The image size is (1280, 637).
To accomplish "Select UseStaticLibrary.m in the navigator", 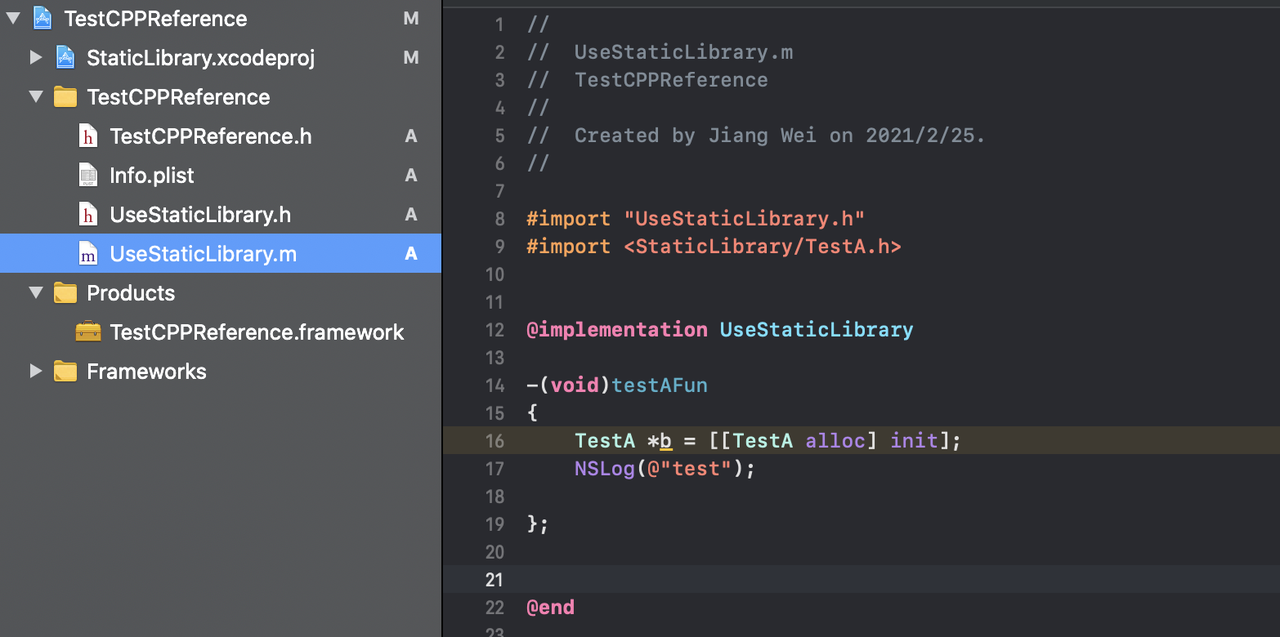I will 203,254.
